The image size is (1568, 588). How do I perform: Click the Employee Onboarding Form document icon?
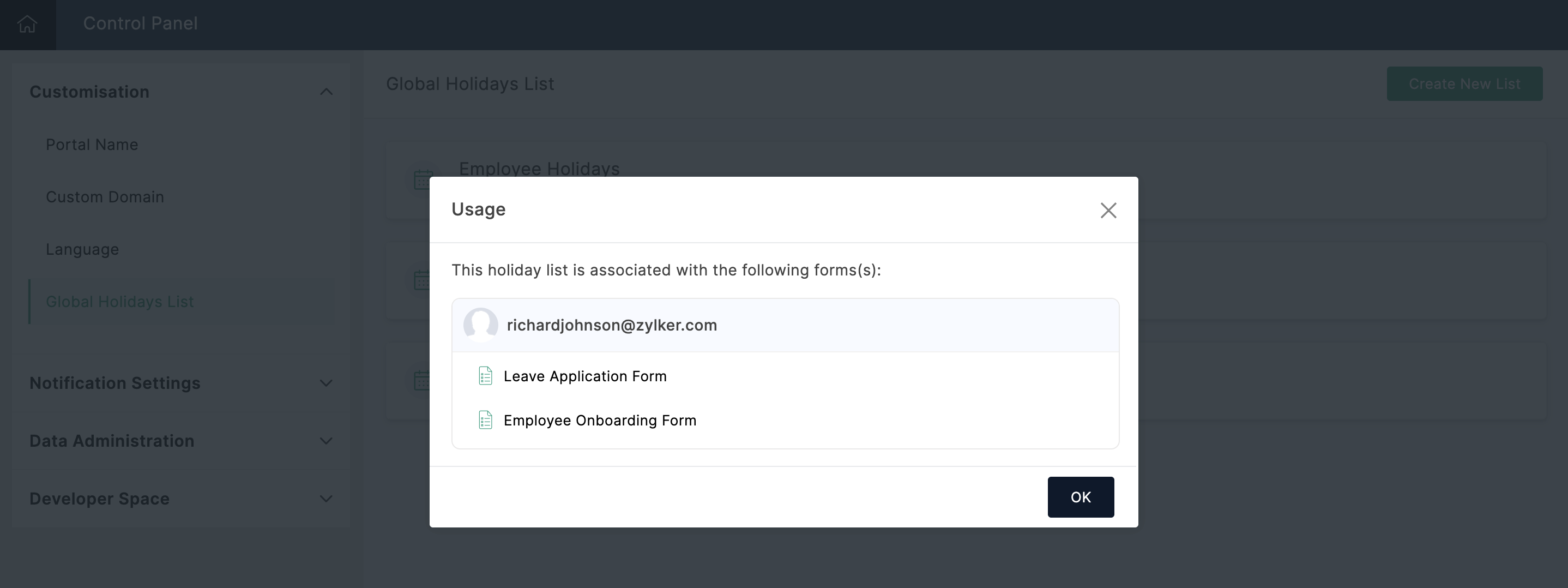pyautogui.click(x=485, y=420)
